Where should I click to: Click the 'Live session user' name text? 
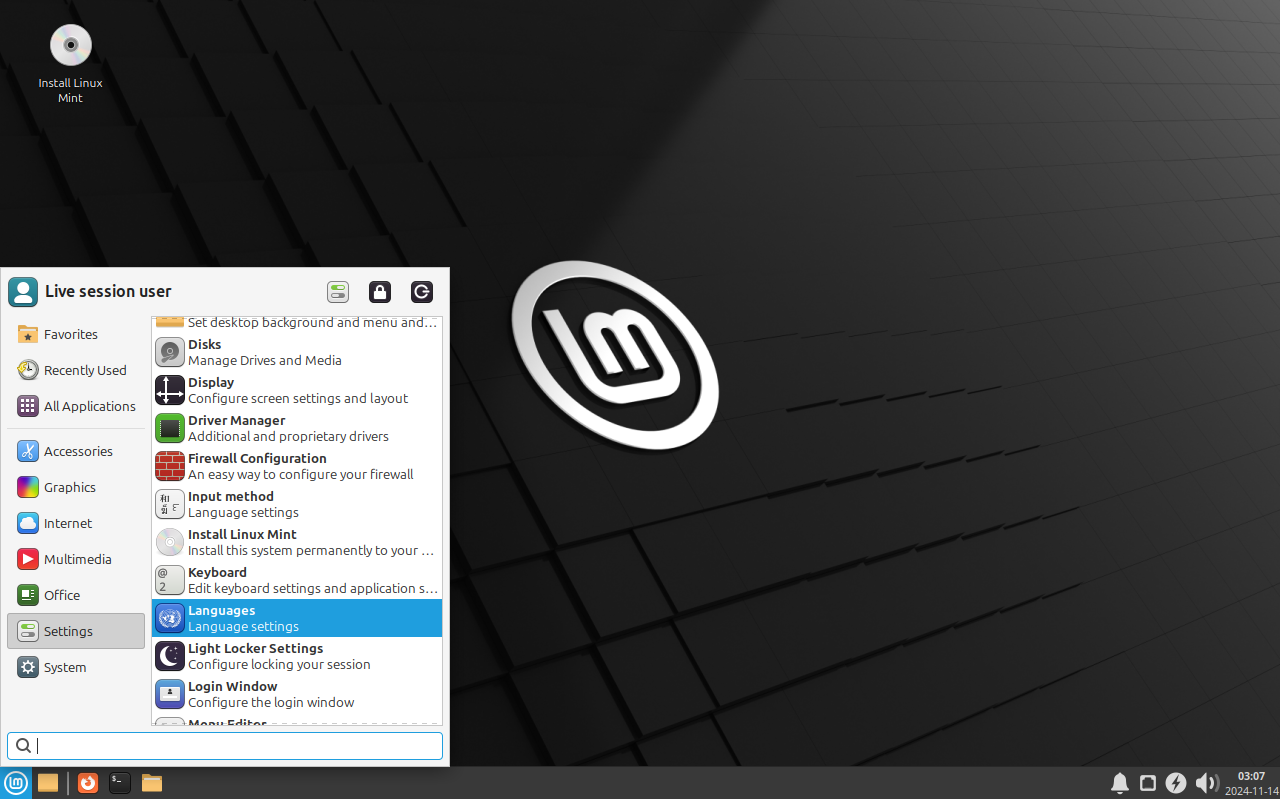pos(108,291)
